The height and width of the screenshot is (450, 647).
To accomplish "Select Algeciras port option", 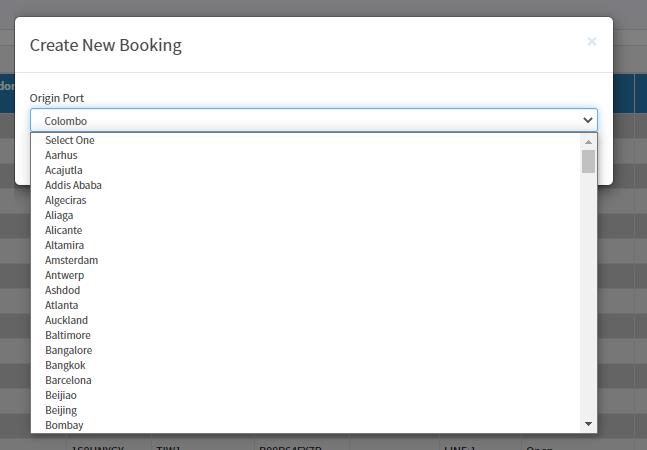I will [x=306, y=200].
